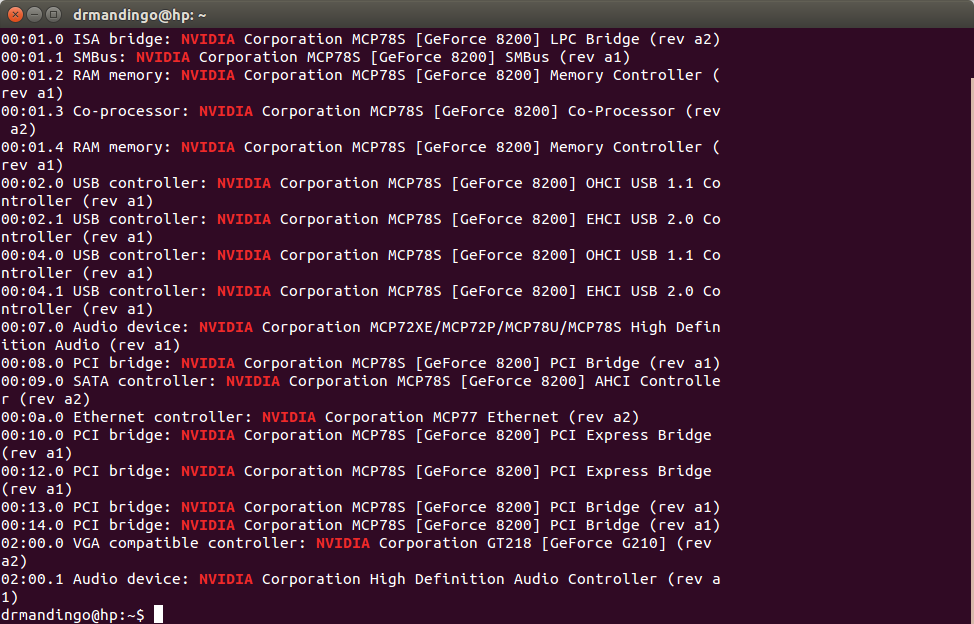Click the blinking cursor block at the prompt

point(157,614)
